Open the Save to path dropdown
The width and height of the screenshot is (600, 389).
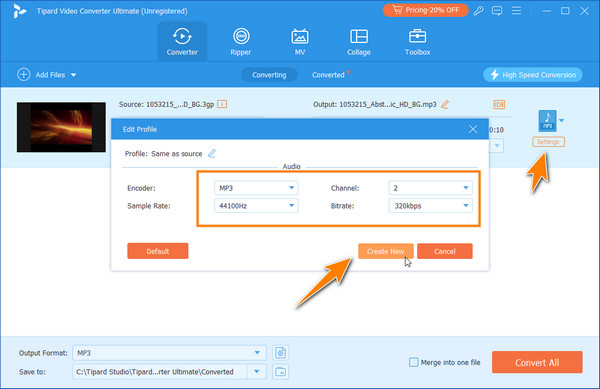[x=256, y=371]
